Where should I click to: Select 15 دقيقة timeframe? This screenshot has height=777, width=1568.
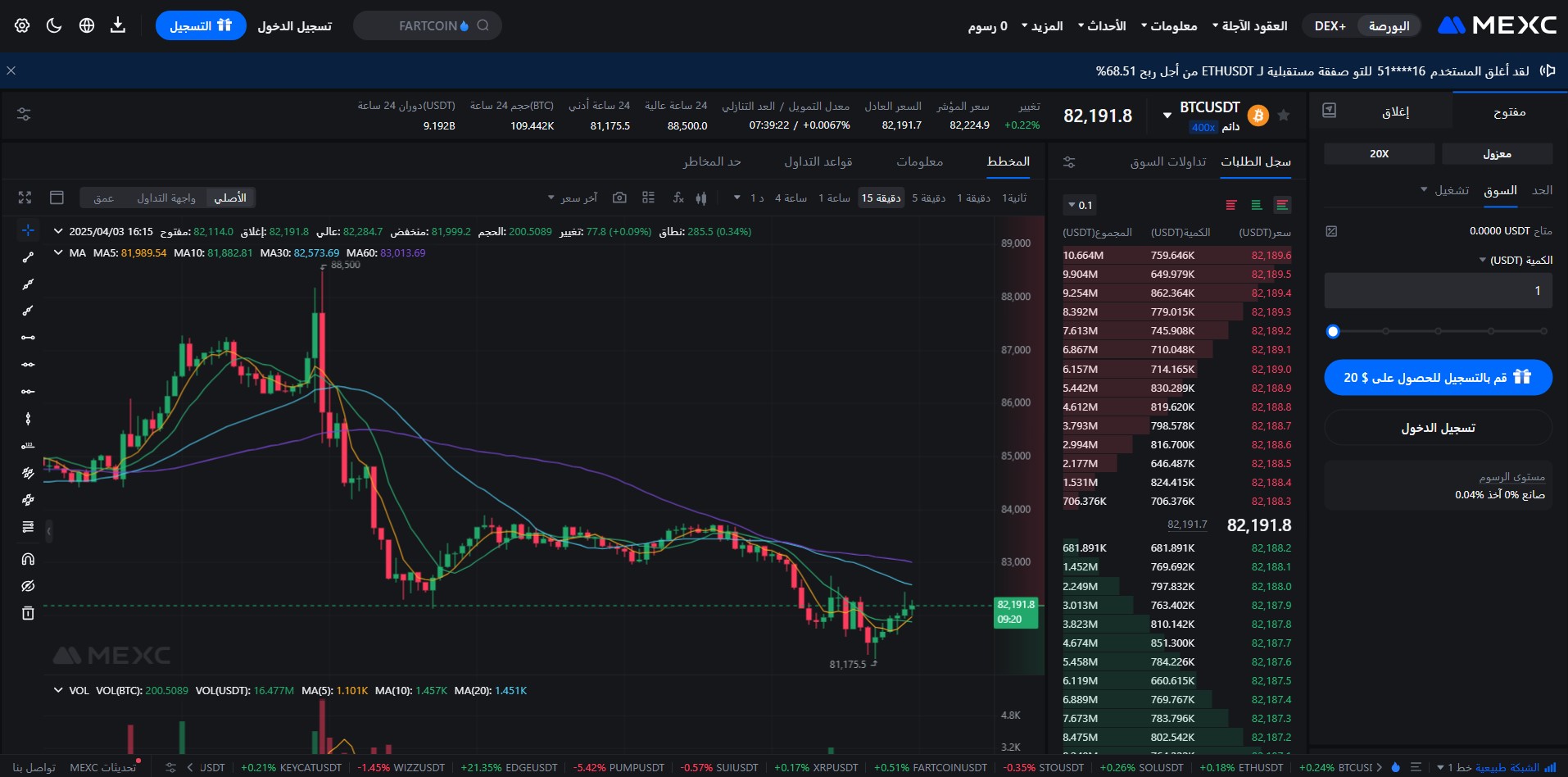pyautogui.click(x=881, y=198)
